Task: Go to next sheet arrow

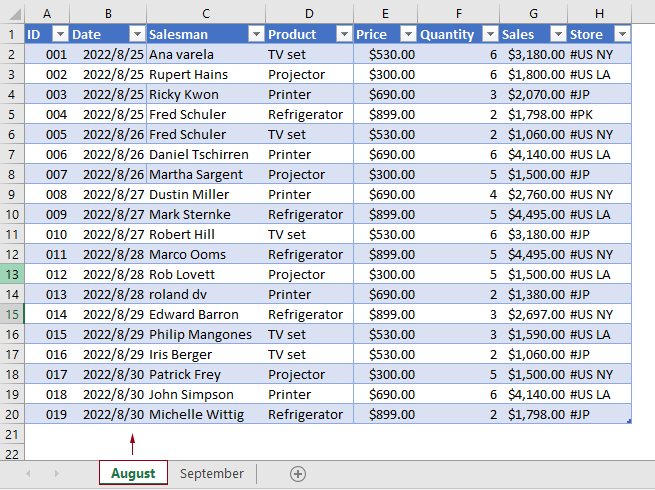Action: 56,474
